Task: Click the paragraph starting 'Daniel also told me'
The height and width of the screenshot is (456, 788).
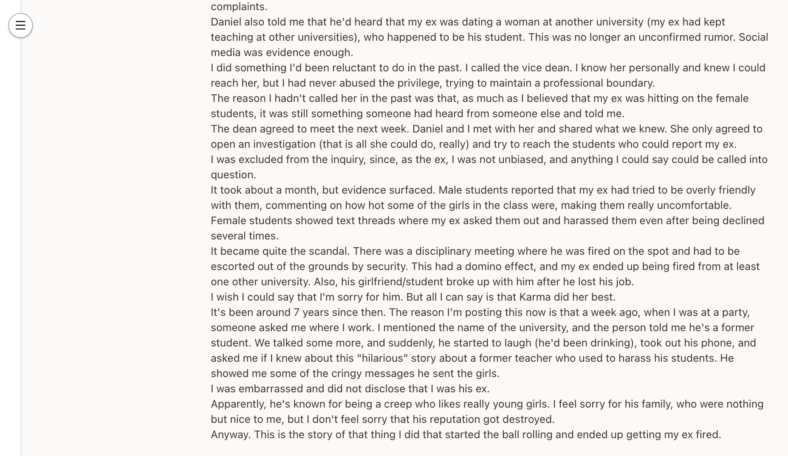Action: 489,37
